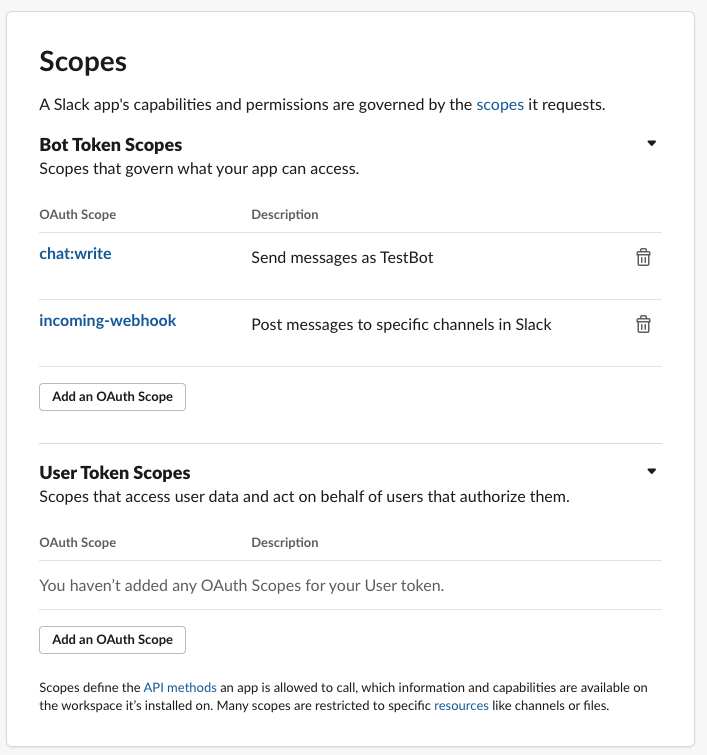The image size is (707, 755).
Task: Open the incoming-webhook scope link
Action: pos(107,321)
